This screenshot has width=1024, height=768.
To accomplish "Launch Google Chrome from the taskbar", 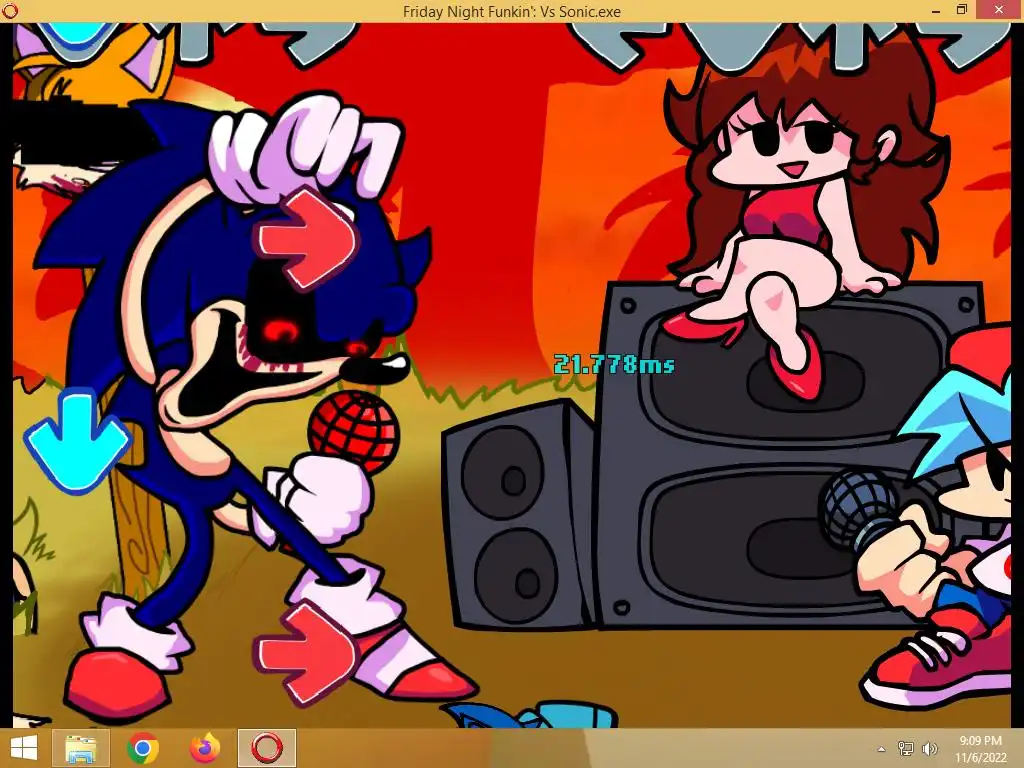I will [142, 748].
